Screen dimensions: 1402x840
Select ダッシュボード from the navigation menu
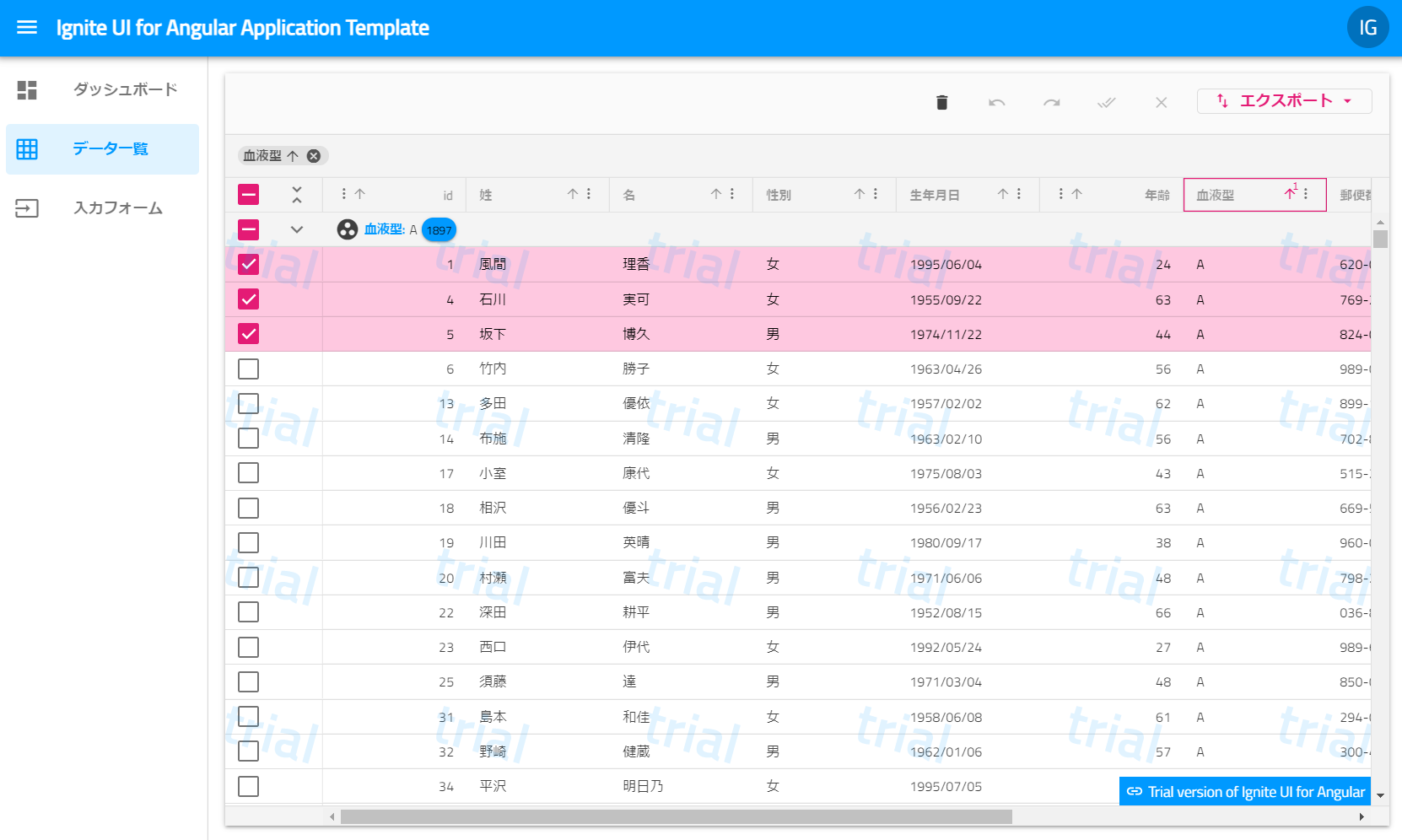pos(124,89)
